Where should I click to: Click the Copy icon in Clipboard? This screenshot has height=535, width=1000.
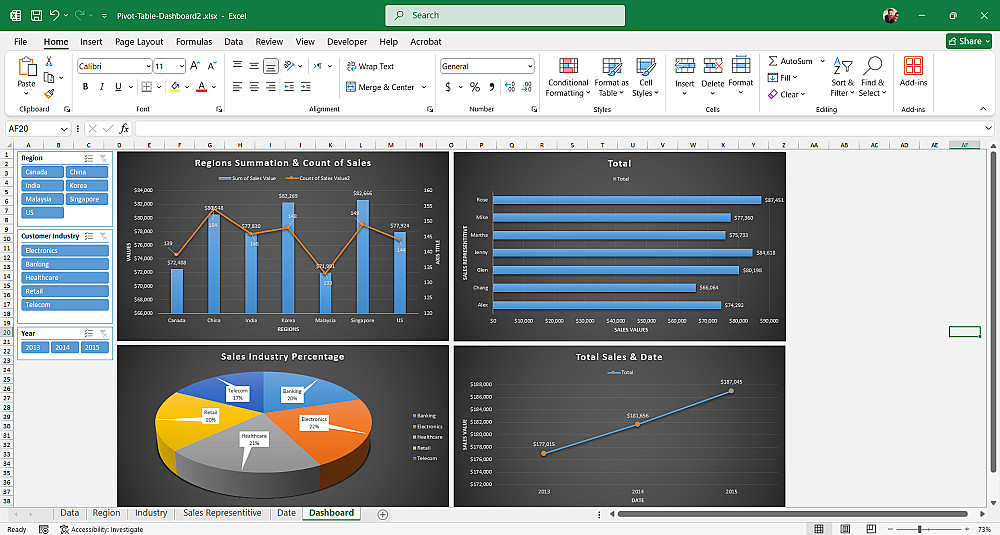(x=49, y=77)
